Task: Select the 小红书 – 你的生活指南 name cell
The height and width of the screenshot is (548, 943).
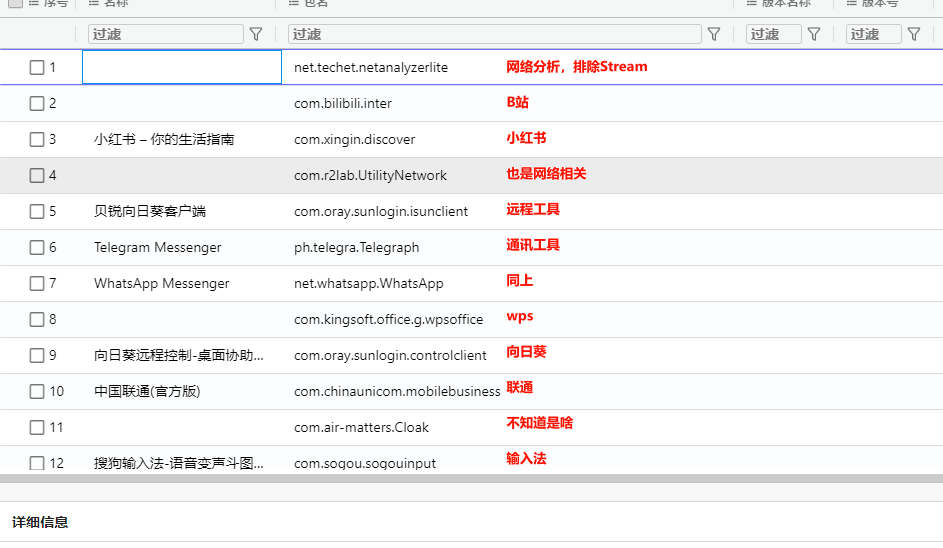Action: (x=164, y=140)
